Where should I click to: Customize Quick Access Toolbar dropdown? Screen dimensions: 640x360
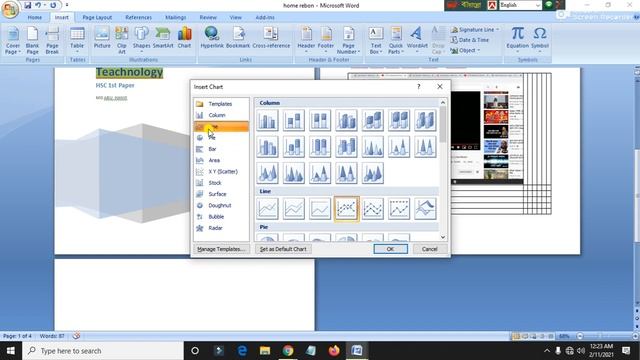pos(67,5)
